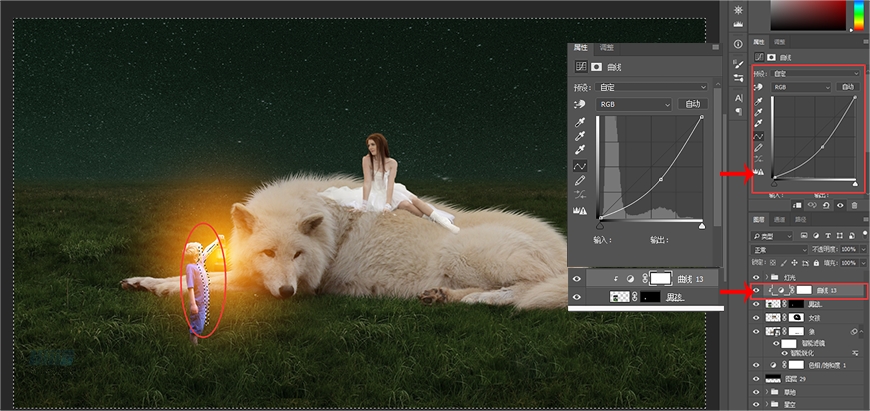Viewport: 870px width, 411px height.
Task: Expand the 灯光 layer group
Action: click(768, 276)
